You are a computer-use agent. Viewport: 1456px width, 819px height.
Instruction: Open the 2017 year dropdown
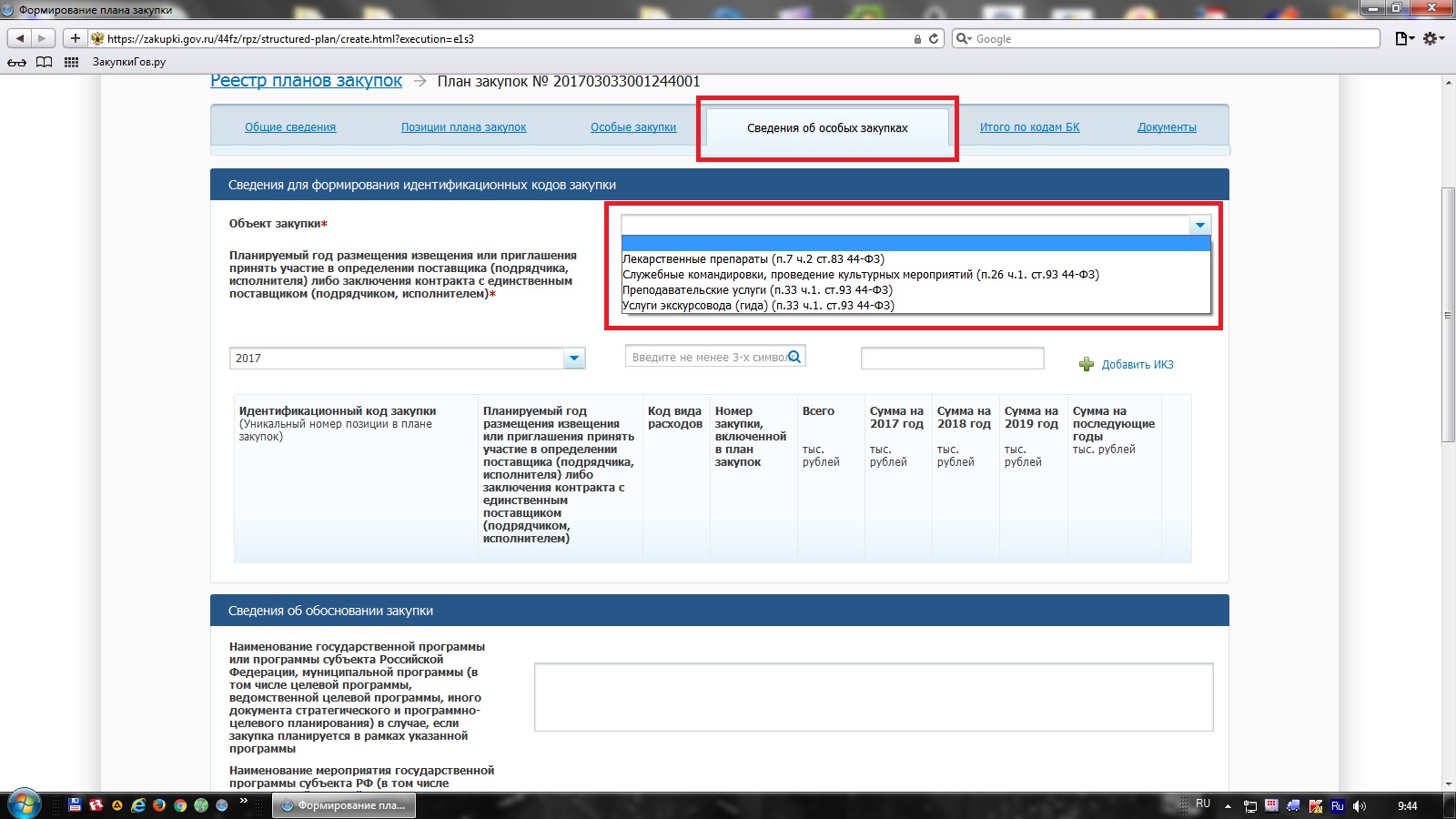[573, 359]
